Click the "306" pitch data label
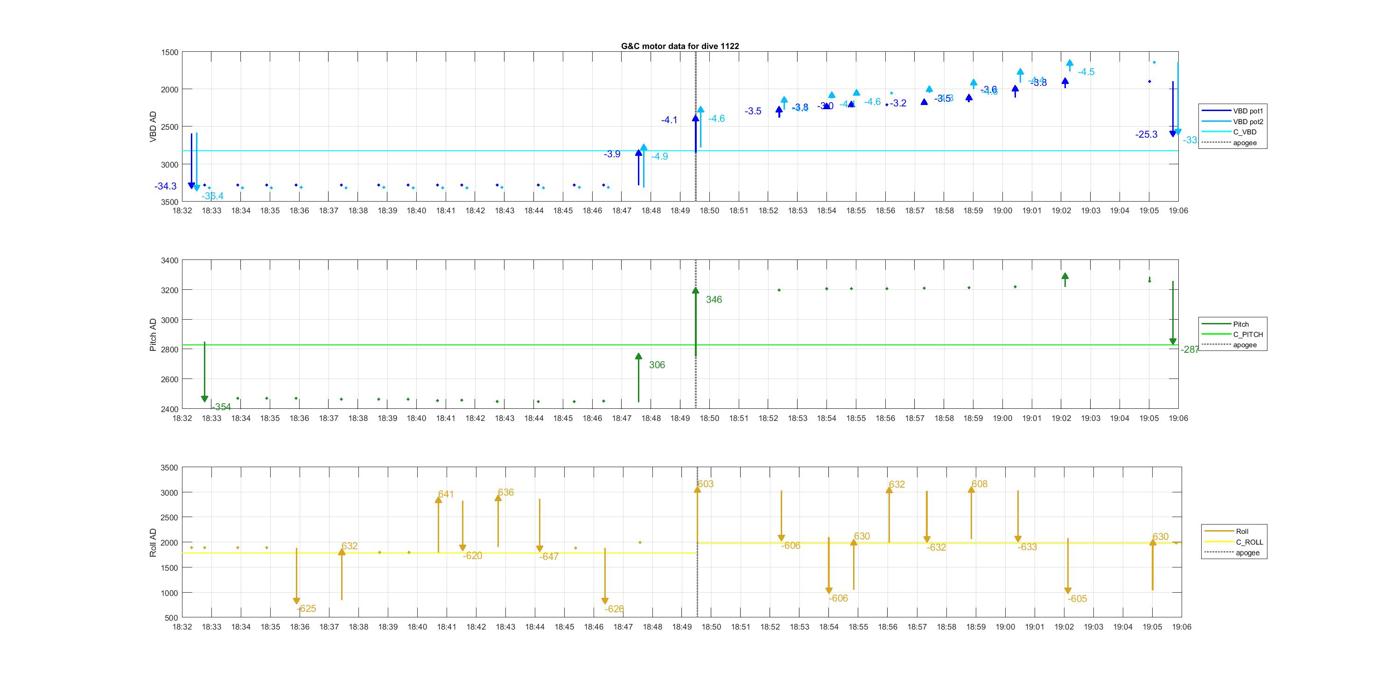 [657, 366]
